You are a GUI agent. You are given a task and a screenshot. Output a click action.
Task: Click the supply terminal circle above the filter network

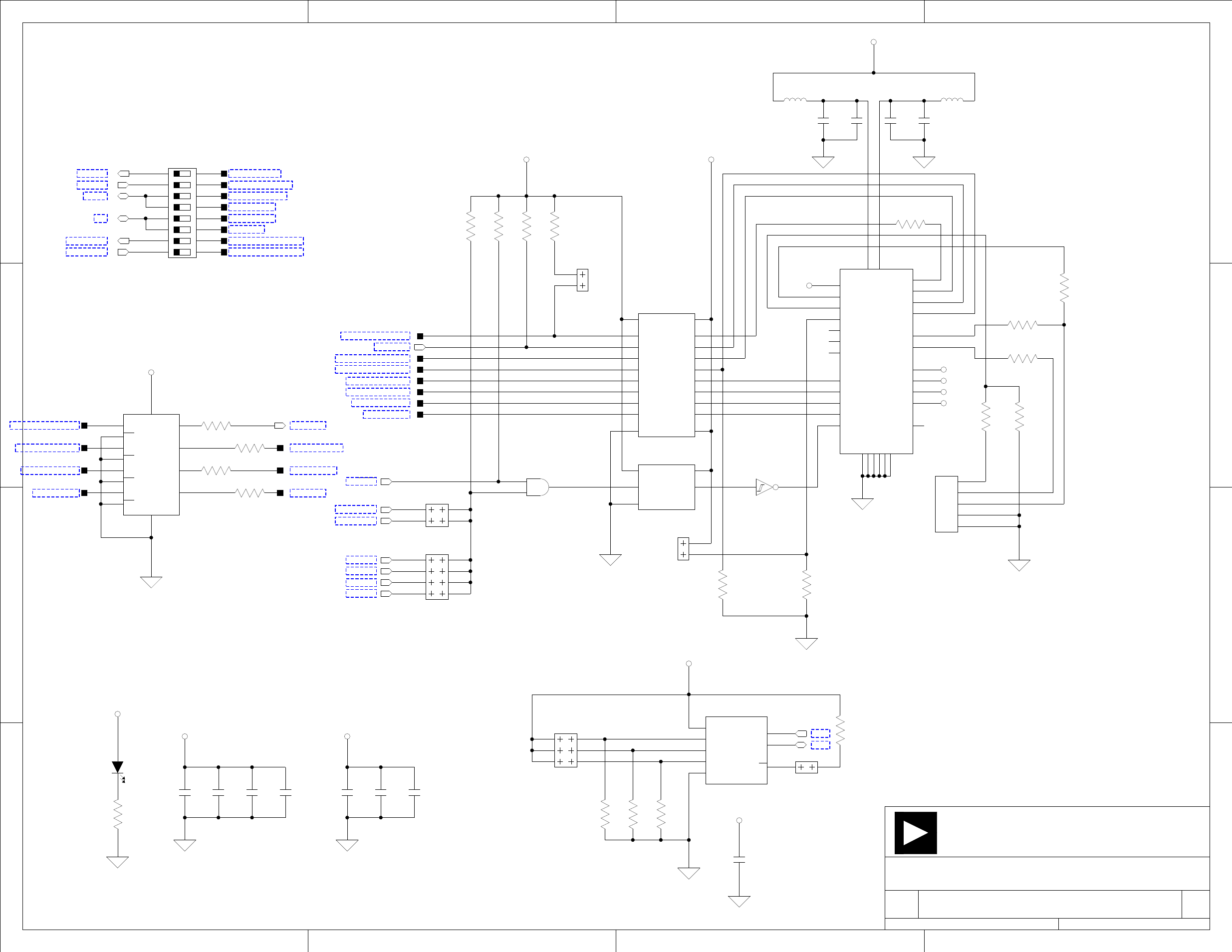click(x=873, y=42)
